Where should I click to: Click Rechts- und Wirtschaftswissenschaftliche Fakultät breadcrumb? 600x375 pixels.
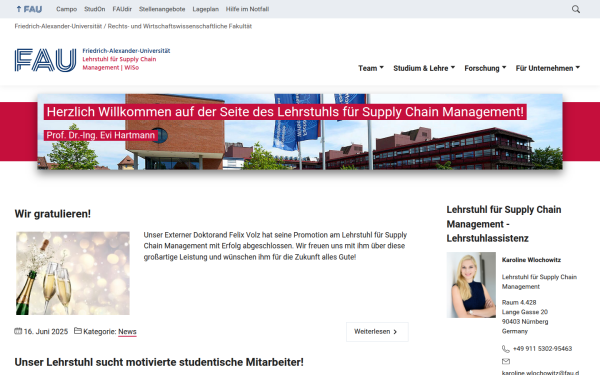(x=180, y=26)
